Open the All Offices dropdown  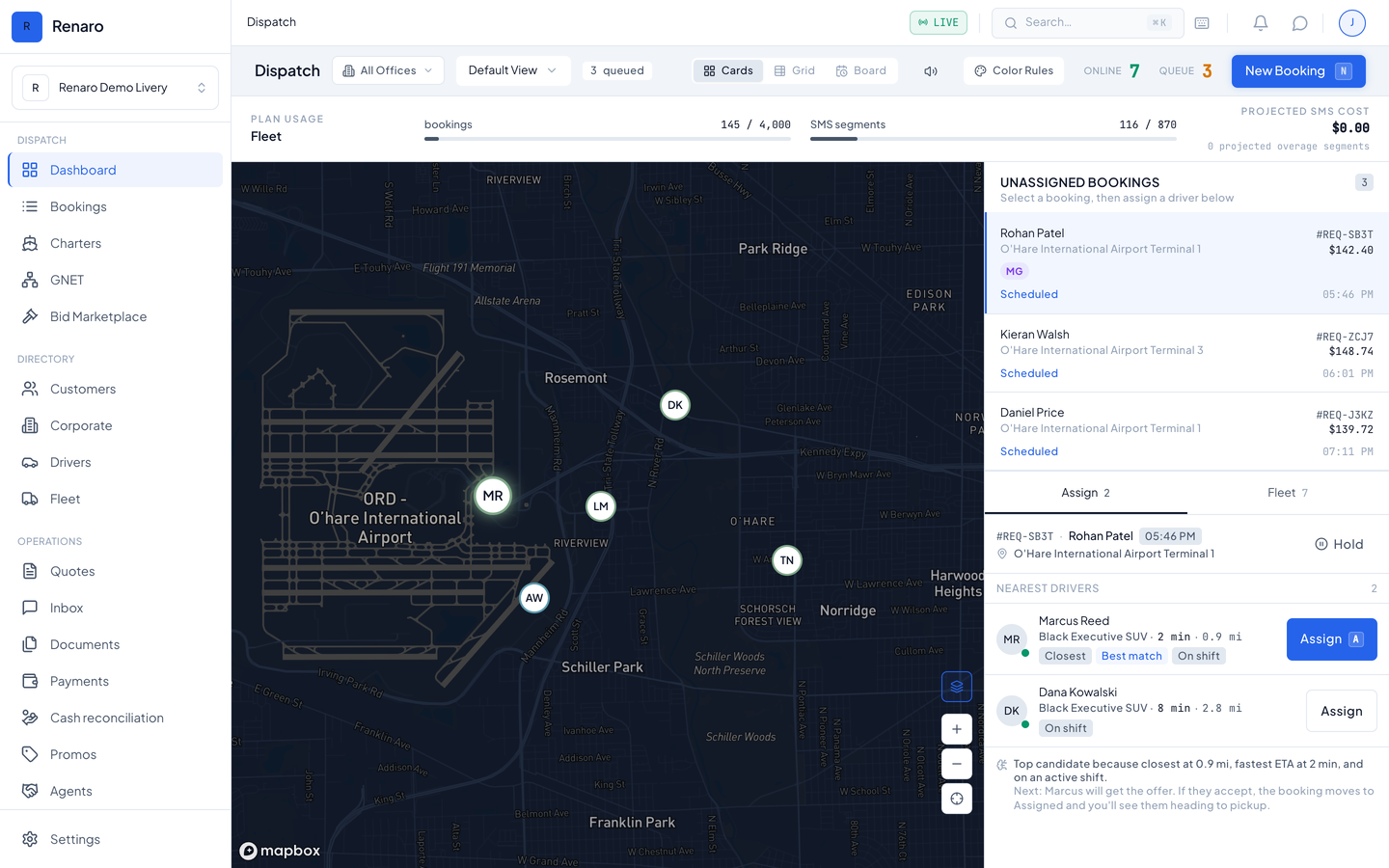[x=389, y=71]
